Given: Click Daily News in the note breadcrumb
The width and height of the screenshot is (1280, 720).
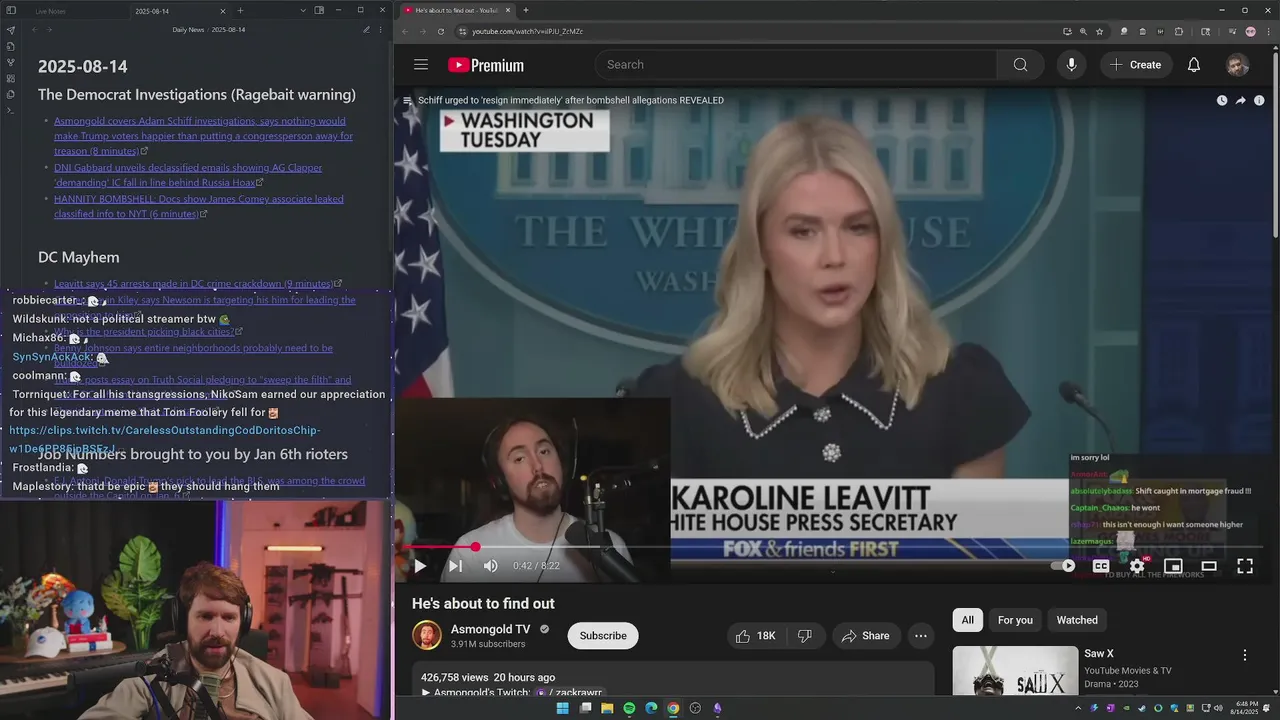Looking at the screenshot, I should 188,30.
